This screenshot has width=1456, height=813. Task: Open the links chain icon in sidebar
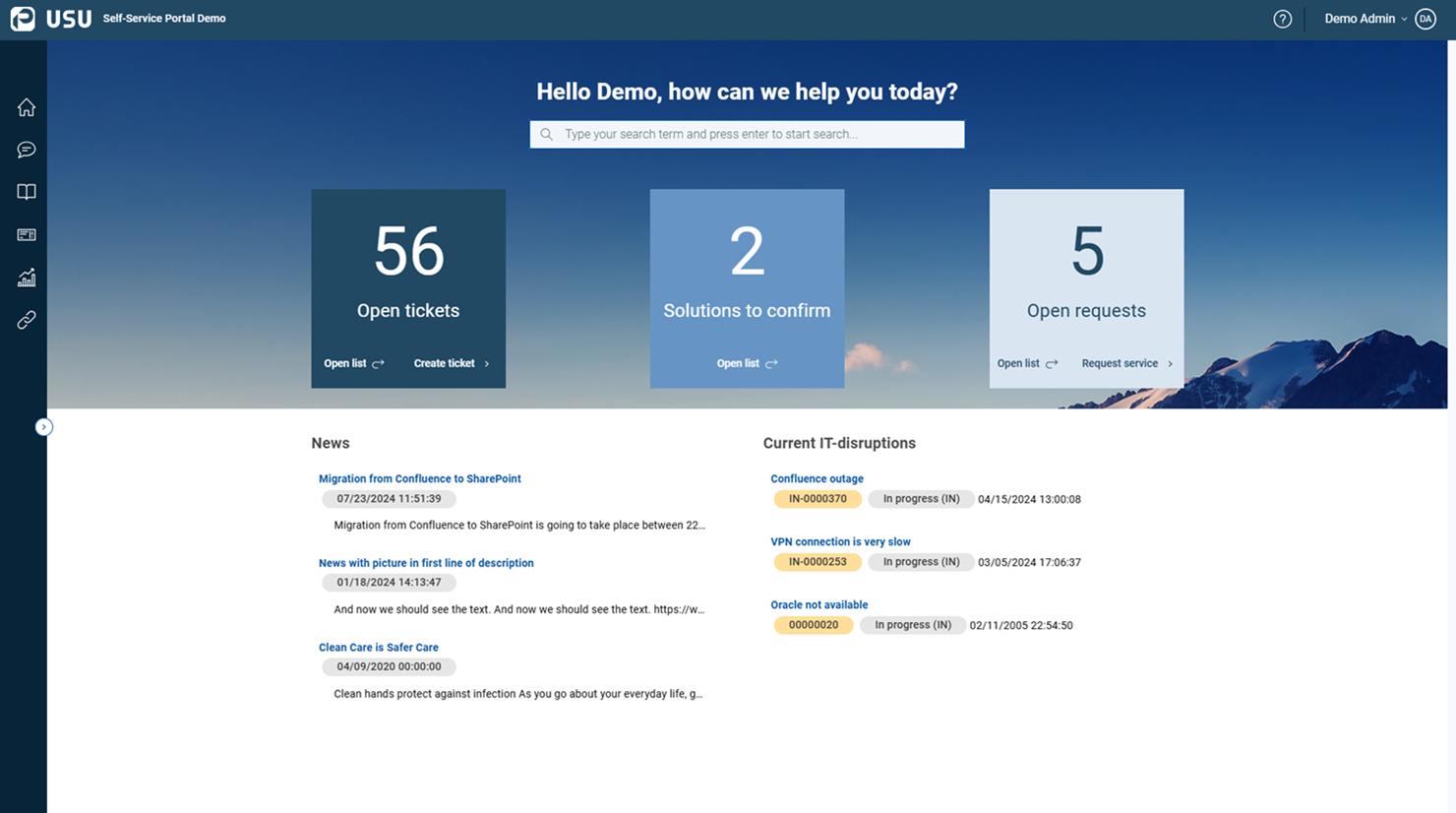tap(27, 320)
